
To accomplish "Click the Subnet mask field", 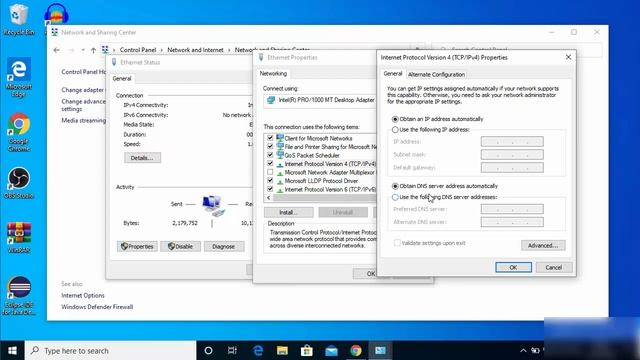I will click(x=512, y=155).
